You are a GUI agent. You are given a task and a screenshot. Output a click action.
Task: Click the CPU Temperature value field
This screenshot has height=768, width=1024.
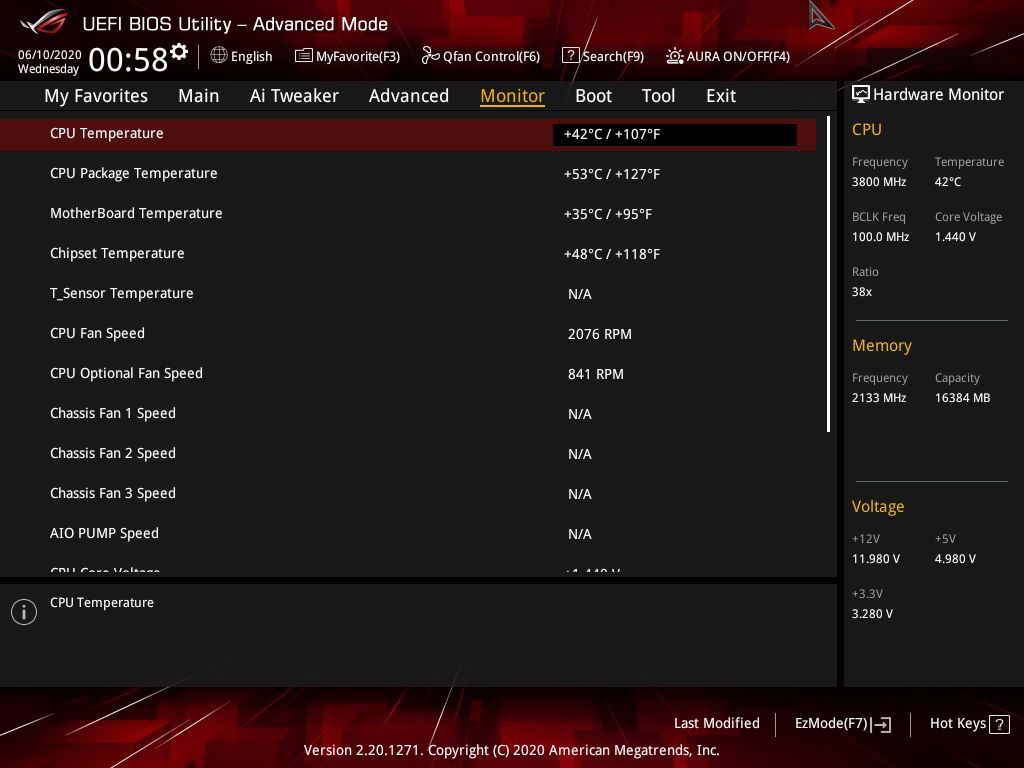(x=675, y=135)
